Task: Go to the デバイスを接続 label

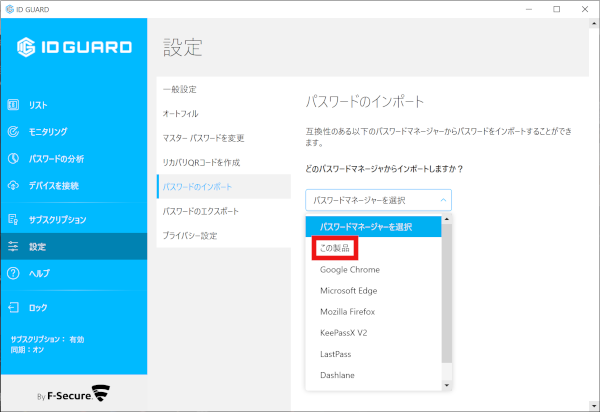Action: (x=54, y=186)
